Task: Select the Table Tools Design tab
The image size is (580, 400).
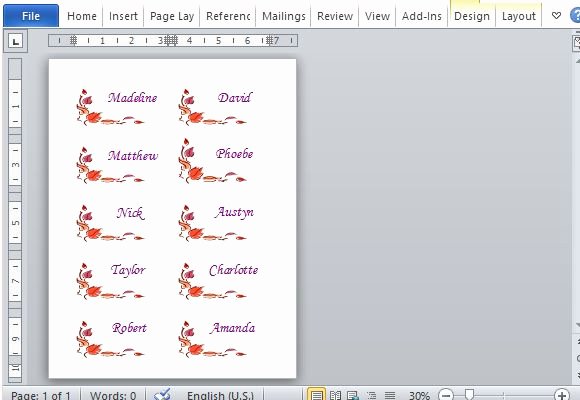Action: click(x=472, y=16)
